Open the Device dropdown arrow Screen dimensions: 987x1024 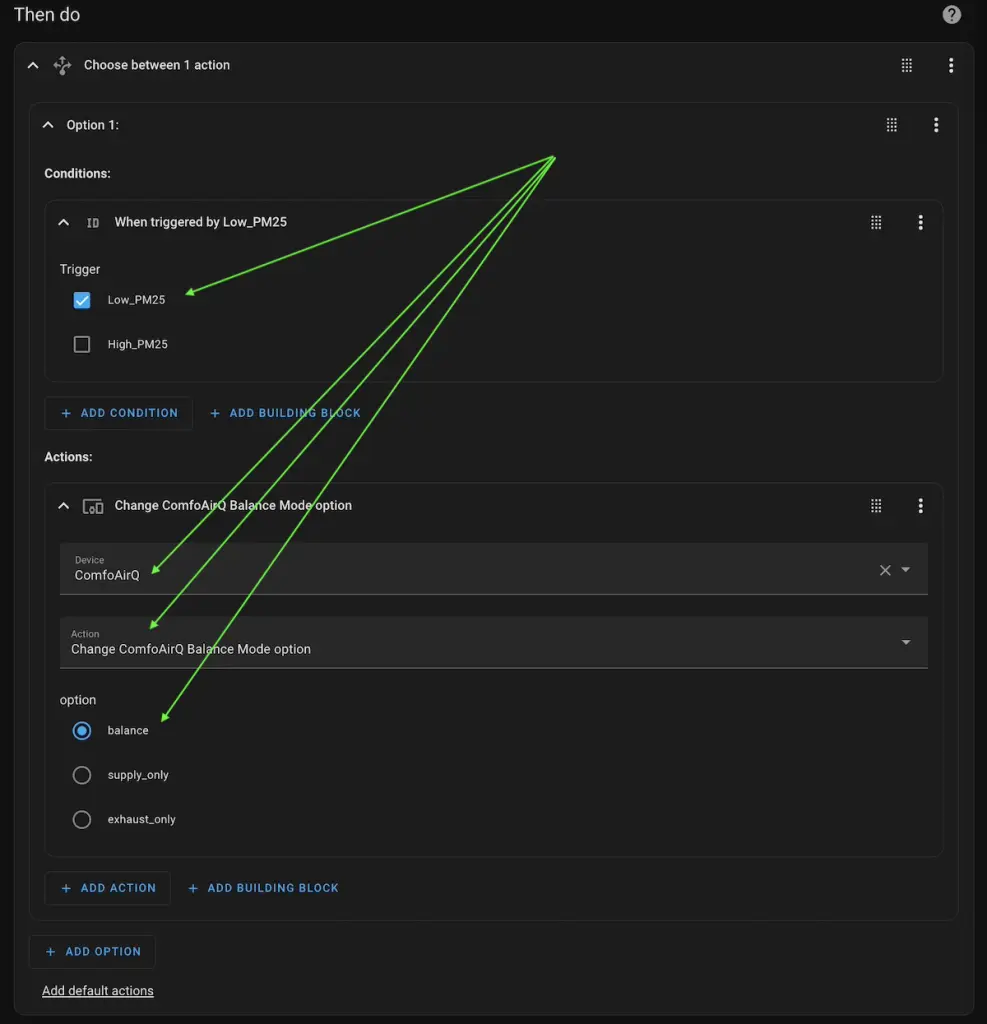pyautogui.click(x=906, y=570)
